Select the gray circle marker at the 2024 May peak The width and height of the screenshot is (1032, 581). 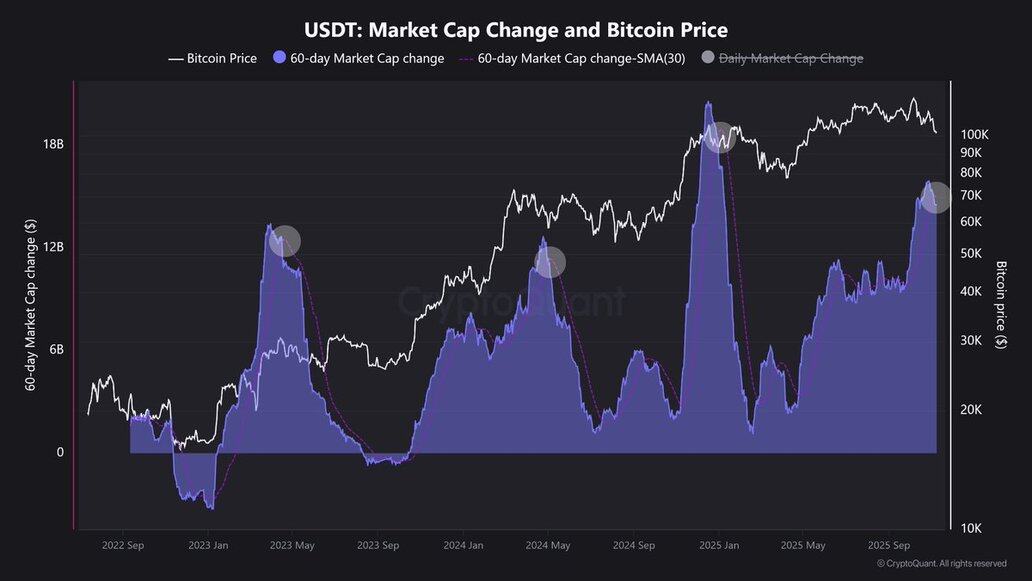click(x=550, y=263)
